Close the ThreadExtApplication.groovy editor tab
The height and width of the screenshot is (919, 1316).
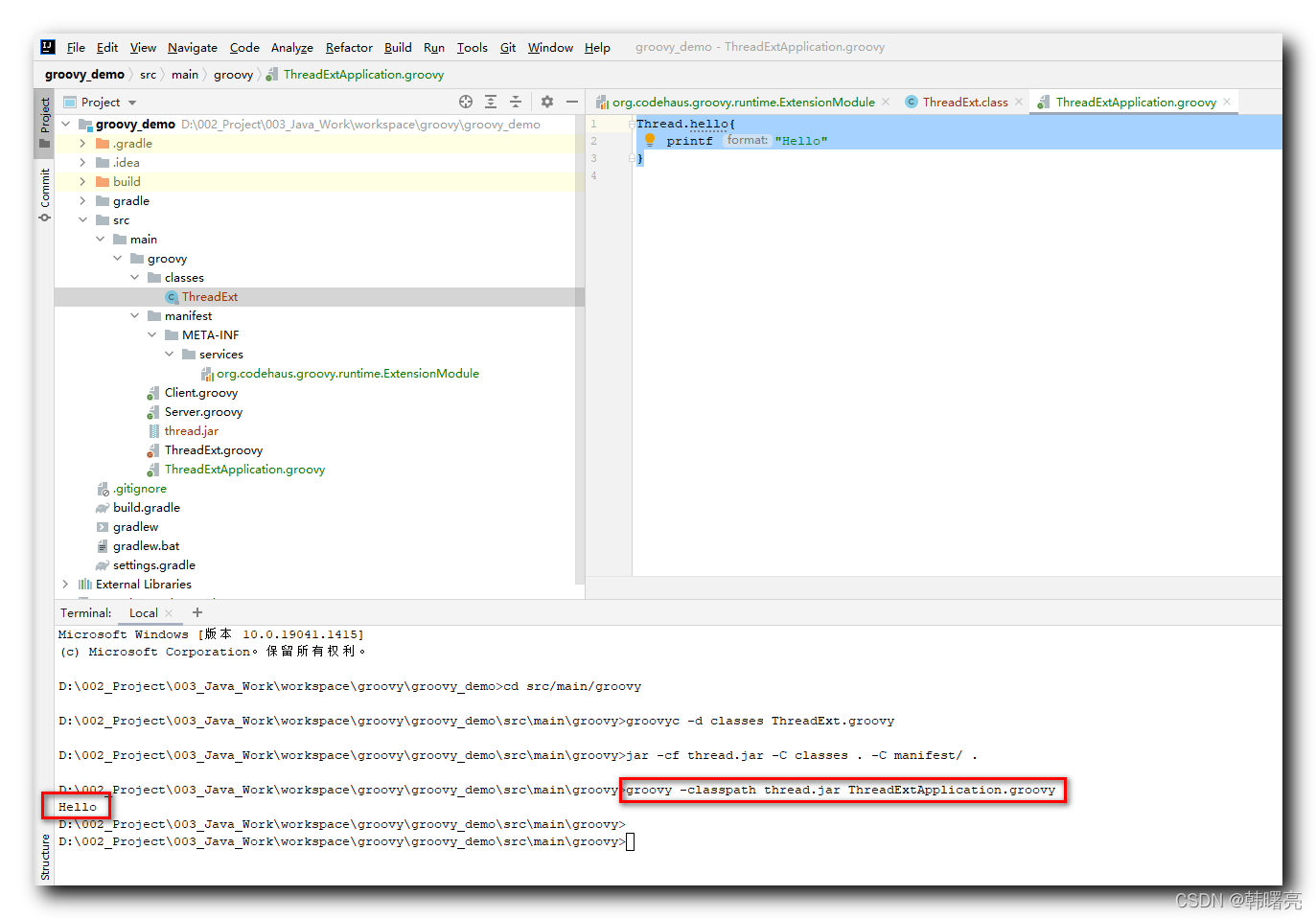(x=1227, y=102)
